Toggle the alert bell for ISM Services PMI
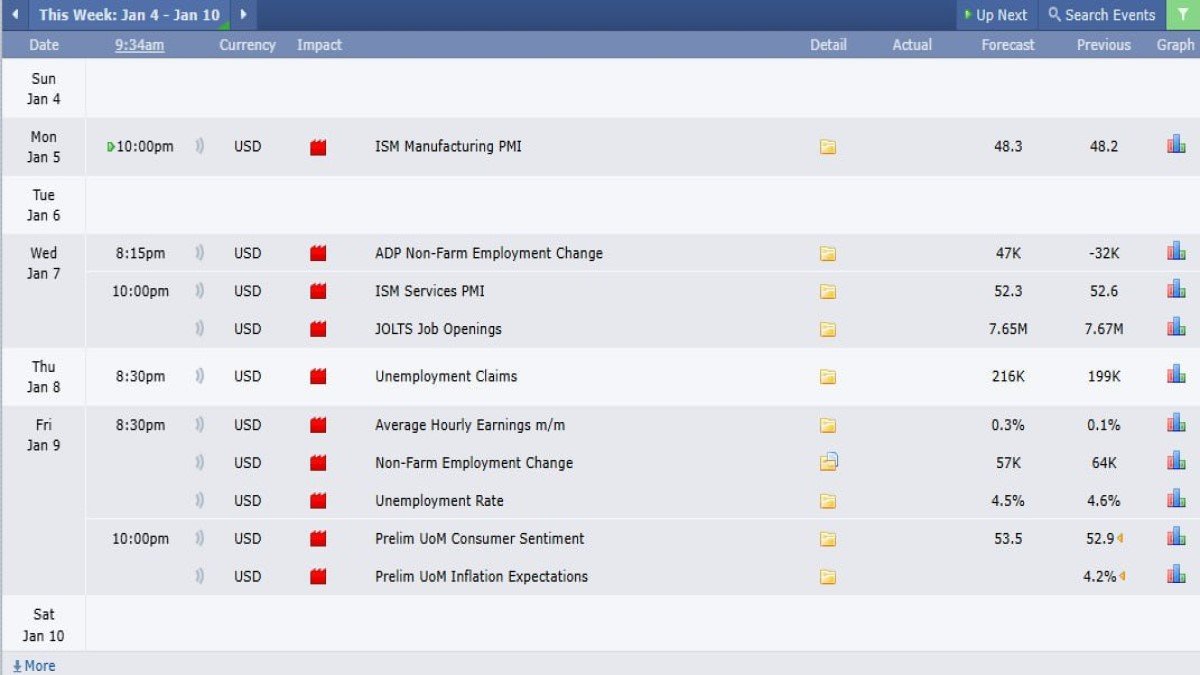 coord(199,291)
